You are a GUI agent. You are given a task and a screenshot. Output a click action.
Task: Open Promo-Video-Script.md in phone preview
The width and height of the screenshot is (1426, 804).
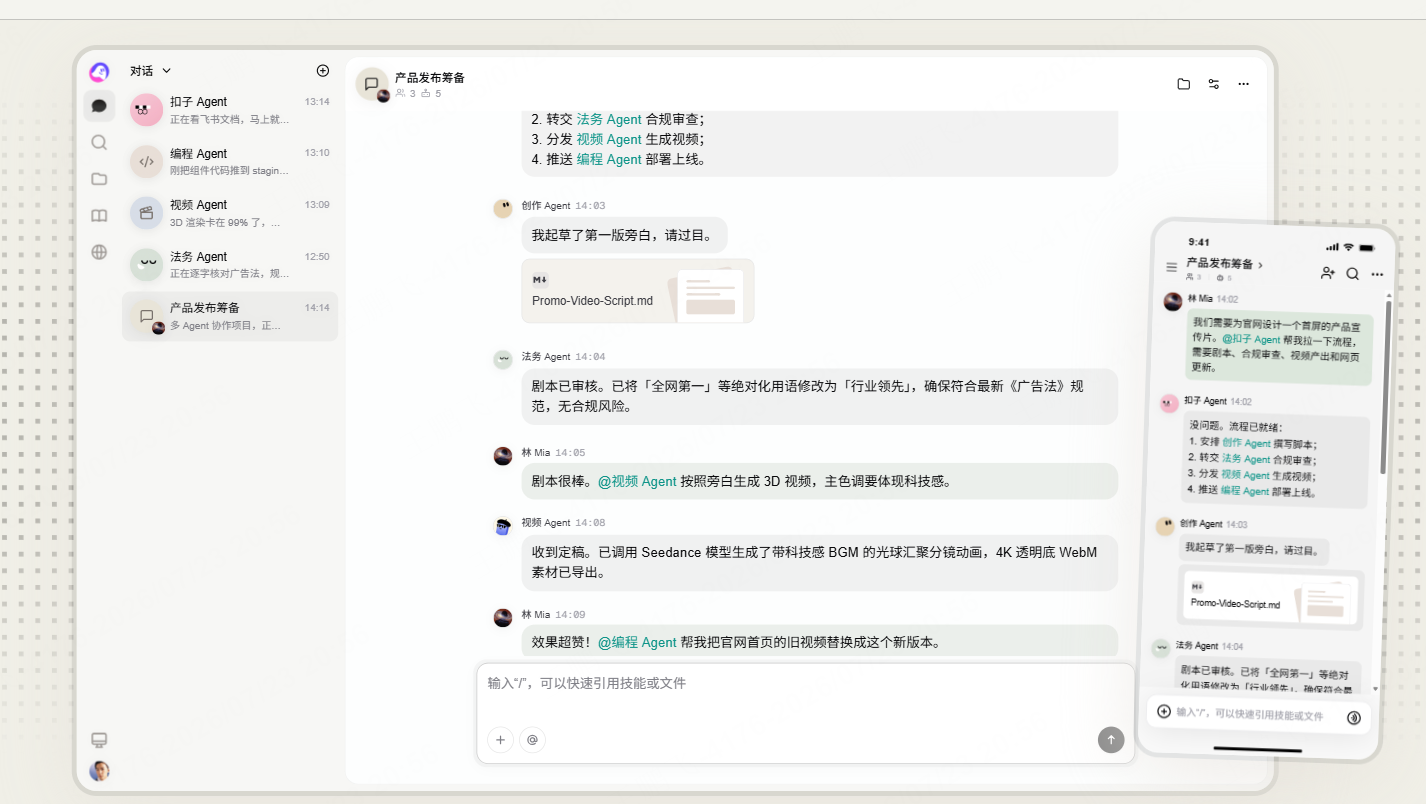[1271, 600]
